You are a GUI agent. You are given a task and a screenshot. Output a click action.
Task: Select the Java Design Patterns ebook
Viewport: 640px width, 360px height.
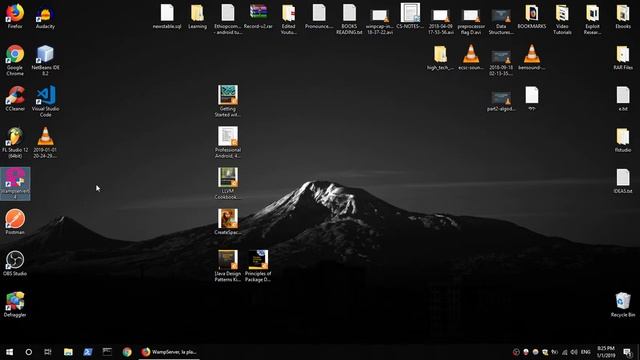[x=228, y=266]
